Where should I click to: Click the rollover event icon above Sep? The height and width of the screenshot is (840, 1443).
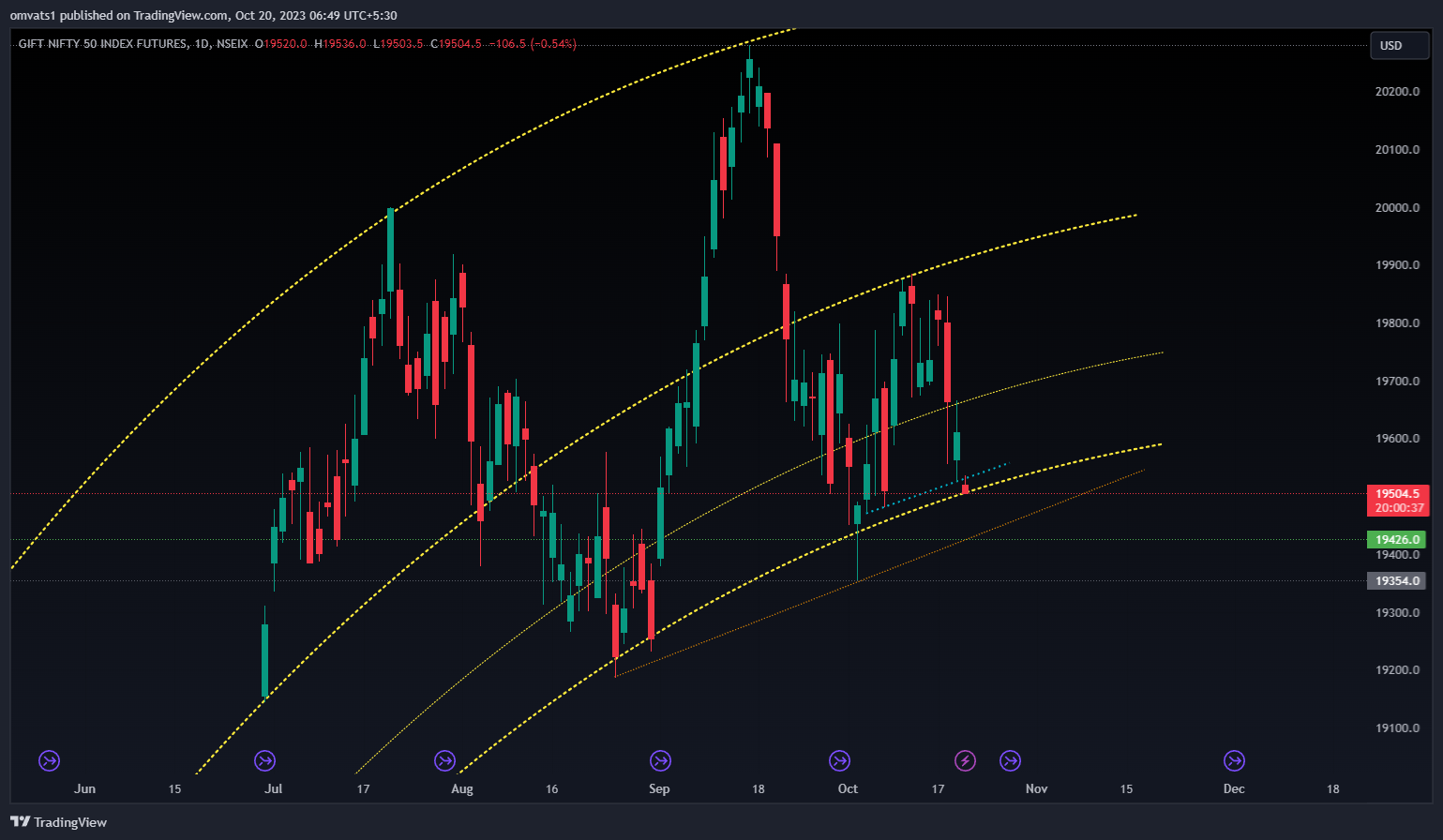pos(660,760)
